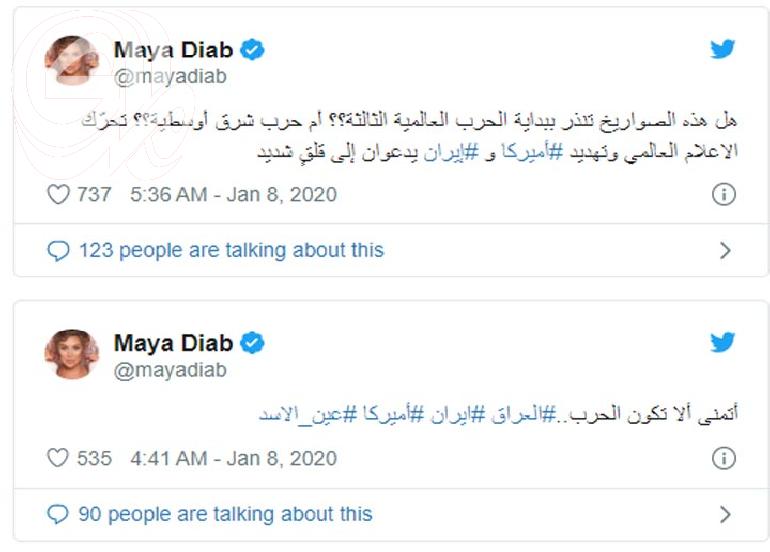The image size is (770, 552).
Task: Like the tweet with 535 likes
Action: [x=59, y=459]
